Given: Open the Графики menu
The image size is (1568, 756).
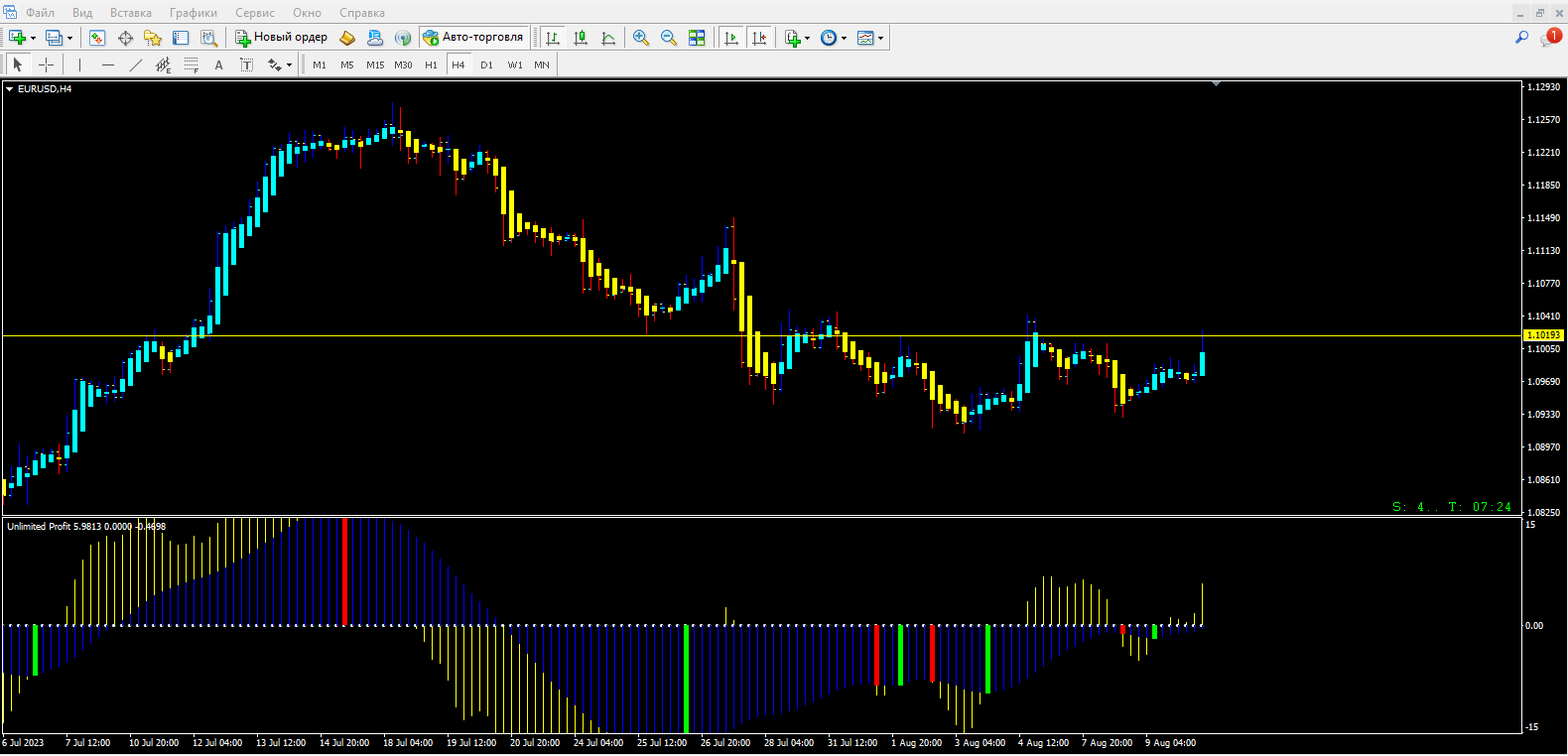Looking at the screenshot, I should point(193,13).
